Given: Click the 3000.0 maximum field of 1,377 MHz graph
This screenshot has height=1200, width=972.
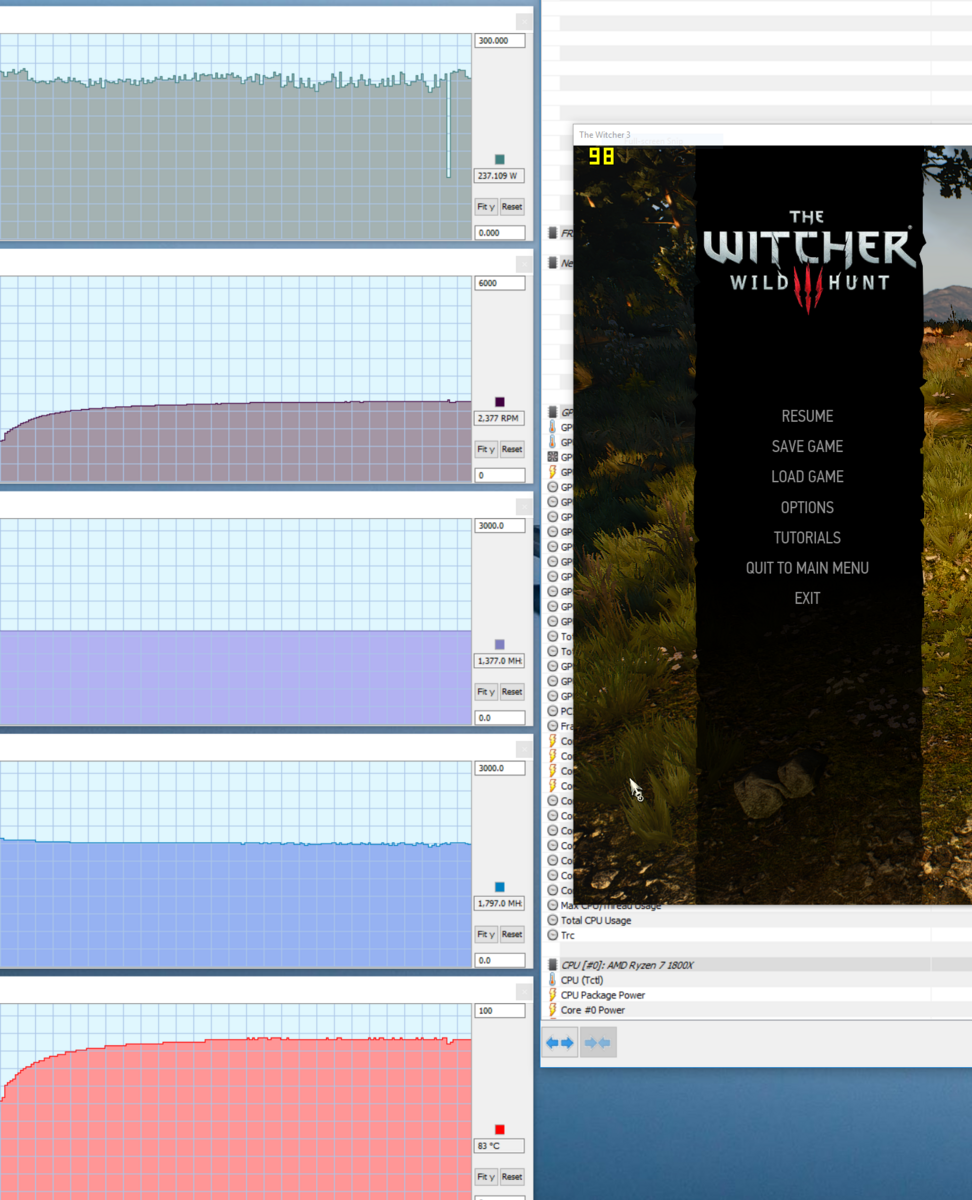Looking at the screenshot, I should [500, 526].
